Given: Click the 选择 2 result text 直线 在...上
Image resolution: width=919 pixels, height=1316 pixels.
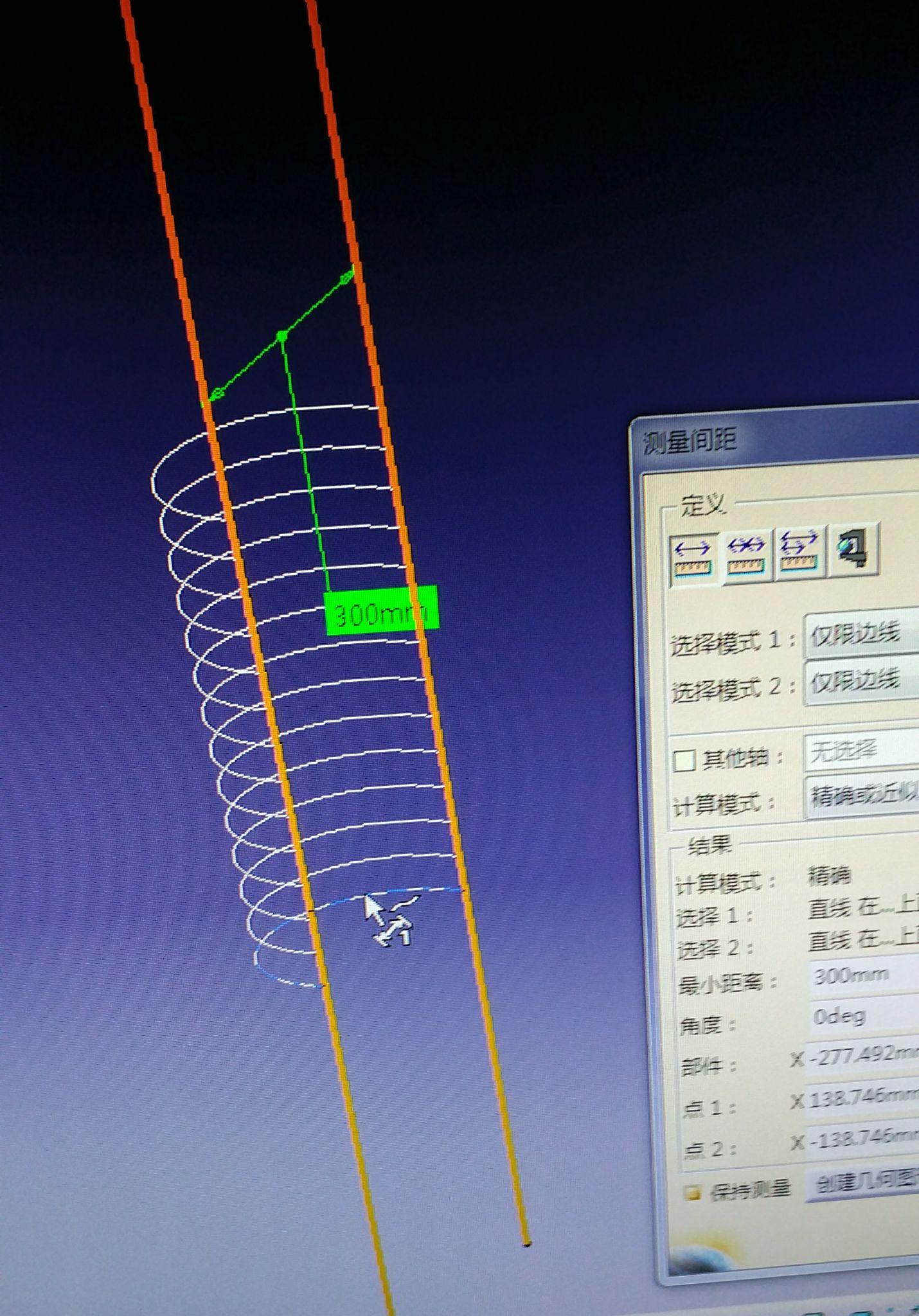Looking at the screenshot, I should click(x=863, y=940).
